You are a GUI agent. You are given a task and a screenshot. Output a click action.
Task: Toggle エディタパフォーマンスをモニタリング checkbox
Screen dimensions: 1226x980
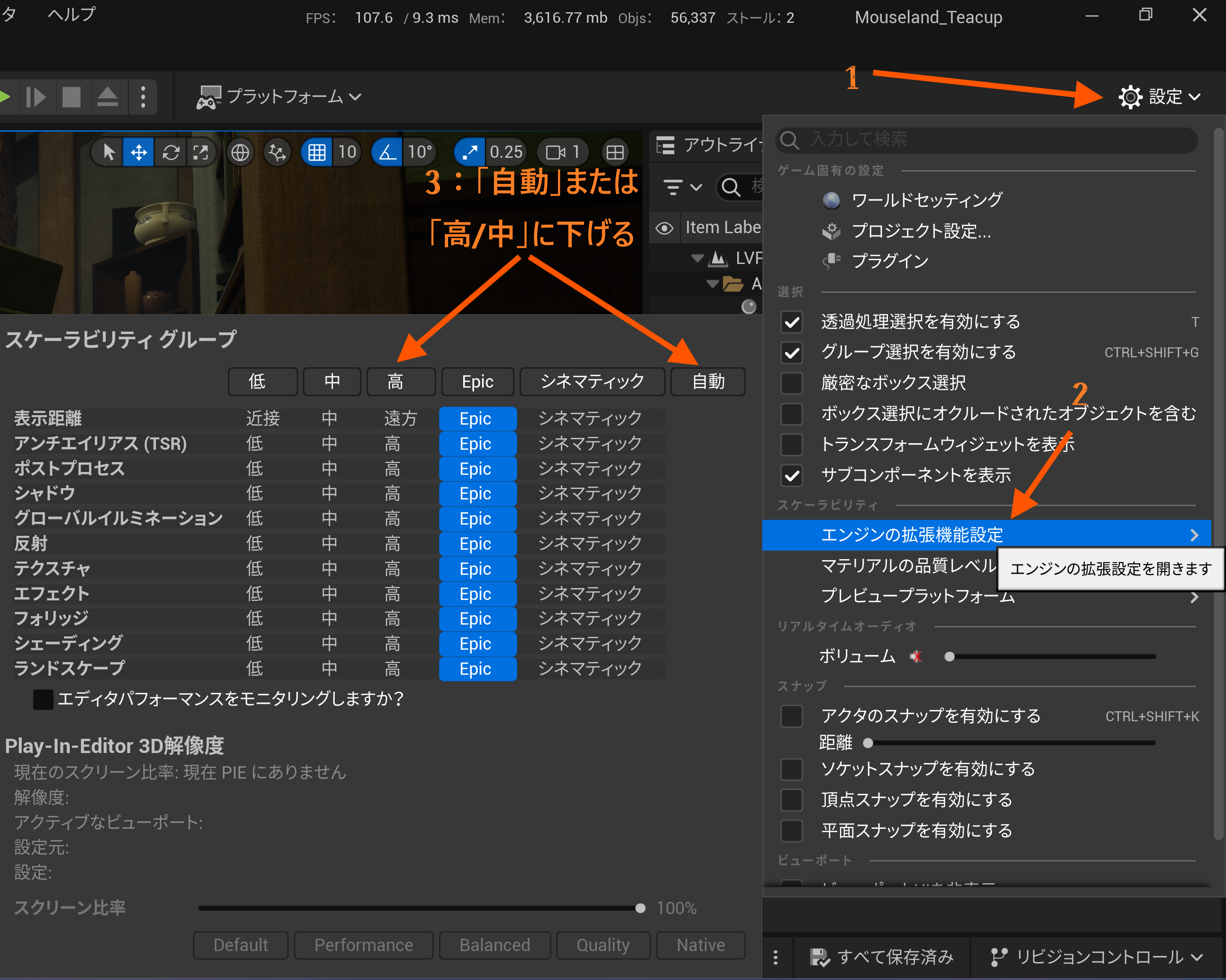(43, 699)
